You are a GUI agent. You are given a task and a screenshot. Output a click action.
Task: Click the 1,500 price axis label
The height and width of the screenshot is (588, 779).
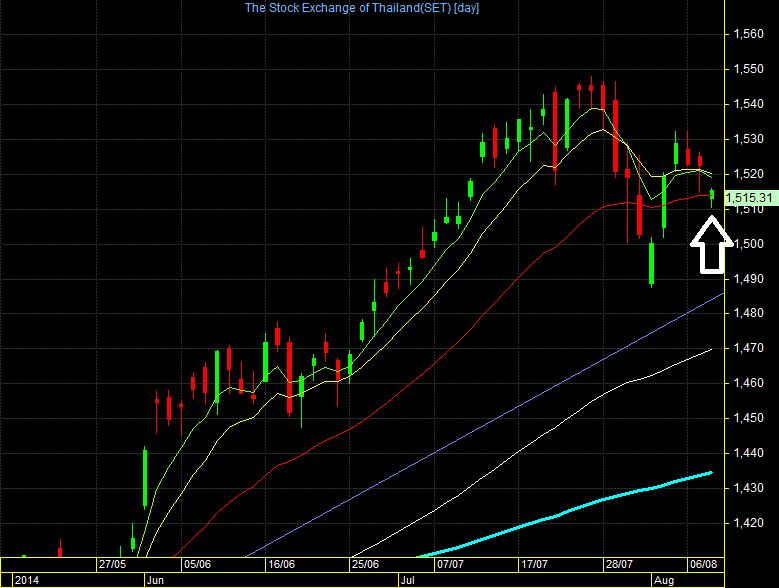click(x=749, y=244)
